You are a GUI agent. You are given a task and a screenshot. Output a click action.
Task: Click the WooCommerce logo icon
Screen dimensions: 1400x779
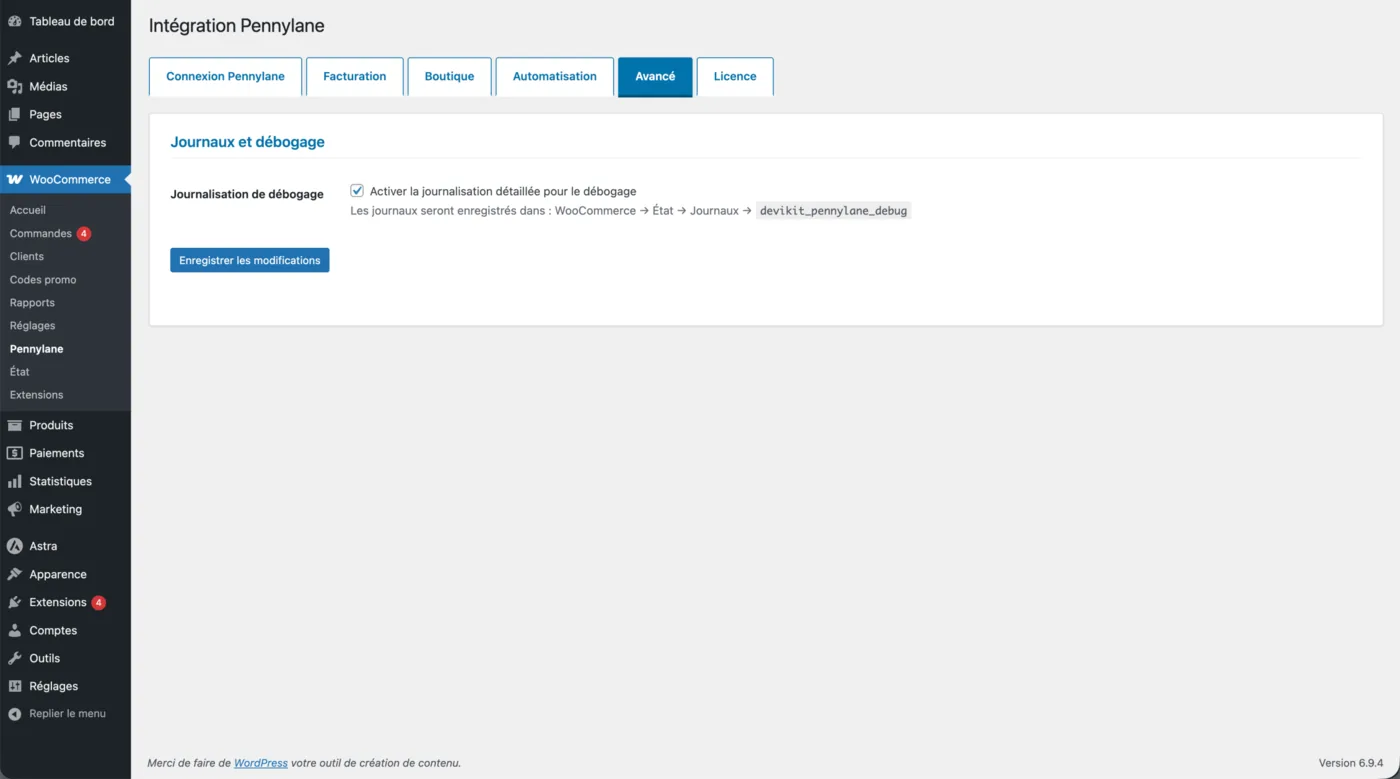point(14,180)
